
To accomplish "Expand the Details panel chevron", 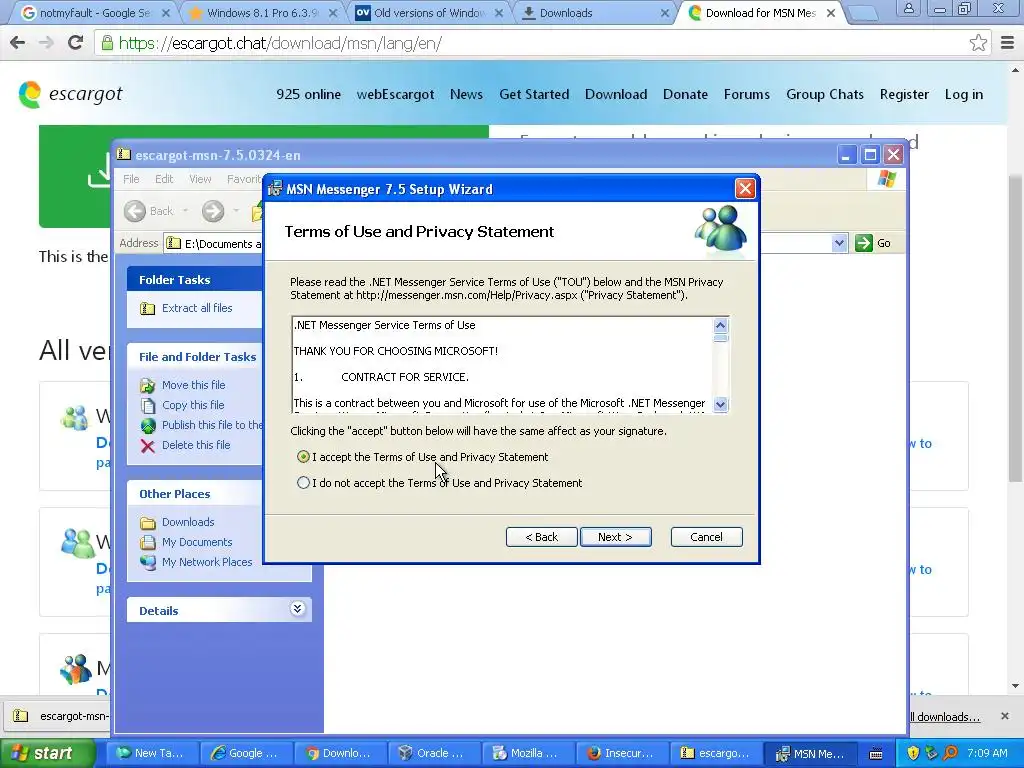I will (296, 609).
